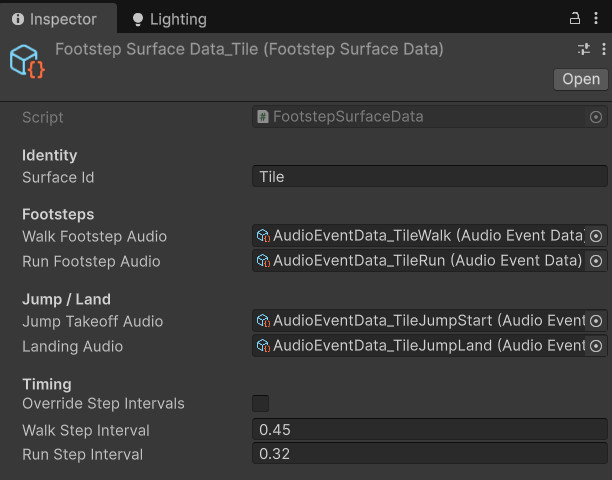Screen dimensions: 612x480
Task: Click the TileJumpLand asset icon in its field
Action: [263, 346]
